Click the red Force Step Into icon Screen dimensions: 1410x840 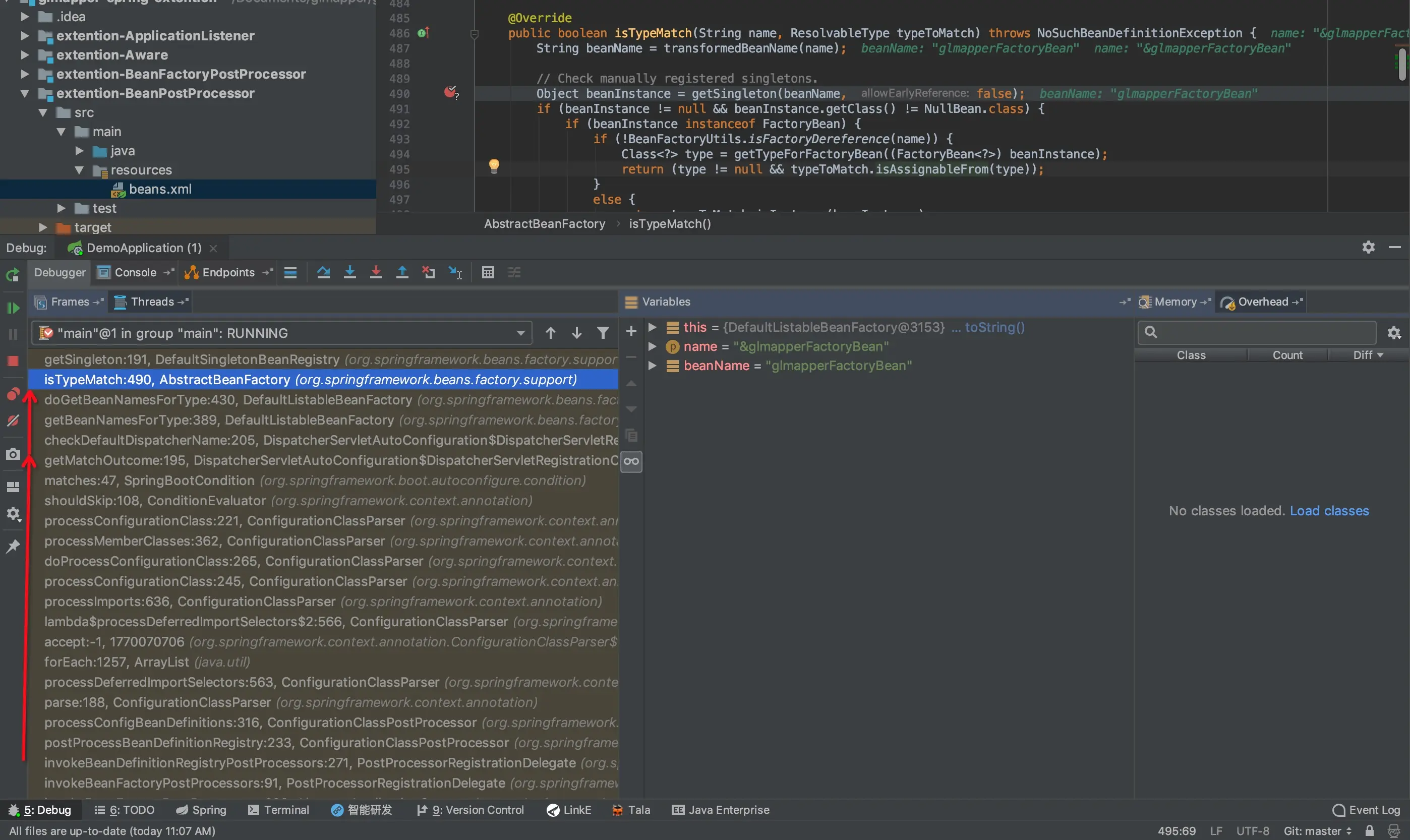376,273
